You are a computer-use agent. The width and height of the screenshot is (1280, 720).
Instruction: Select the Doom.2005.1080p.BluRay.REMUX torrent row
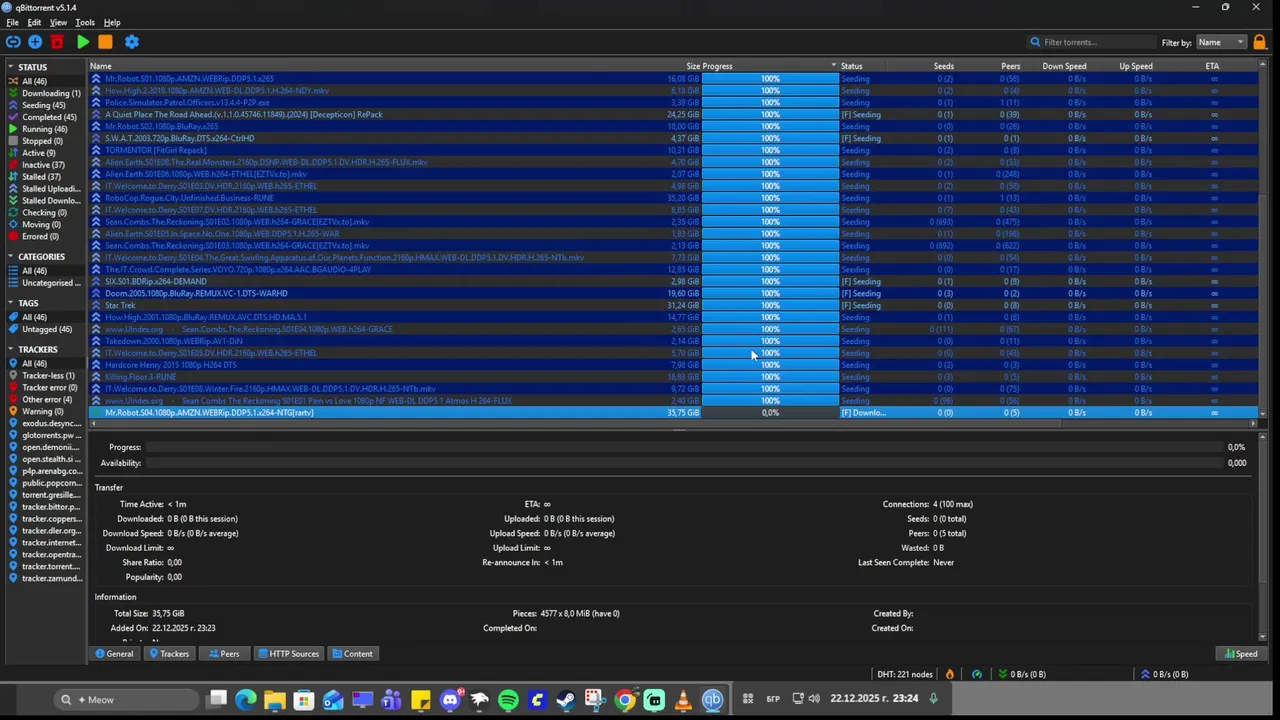pyautogui.click(x=673, y=293)
